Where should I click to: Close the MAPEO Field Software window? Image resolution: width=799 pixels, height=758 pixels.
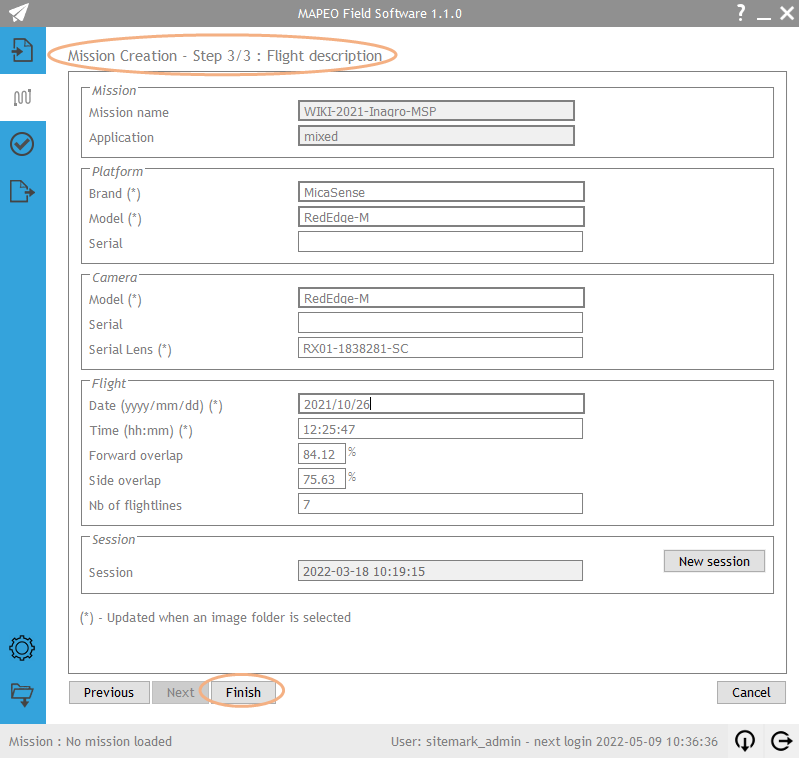[787, 13]
